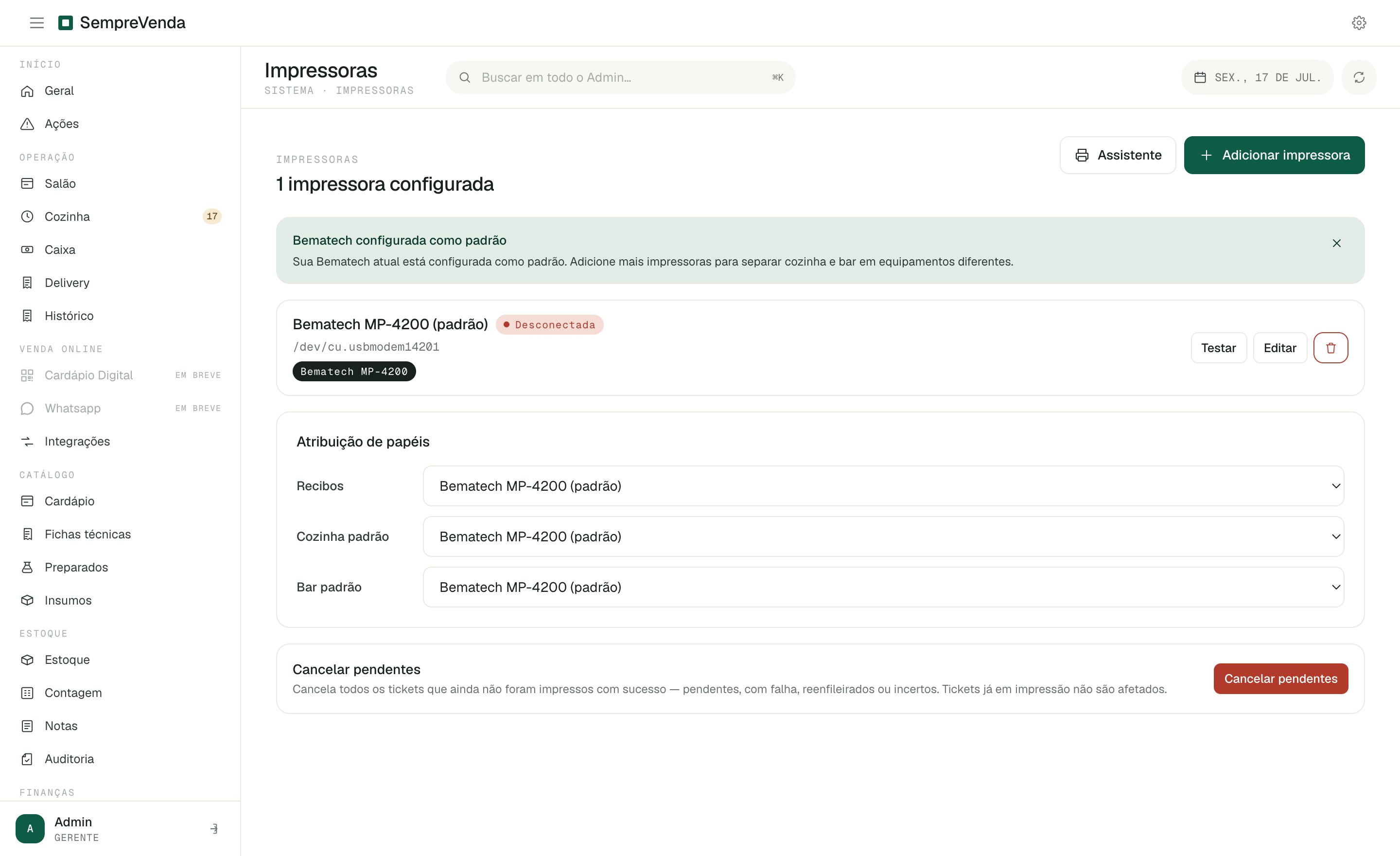Focus the Buscar em todo o Admin field
This screenshot has width=1400, height=856.
[x=620, y=77]
